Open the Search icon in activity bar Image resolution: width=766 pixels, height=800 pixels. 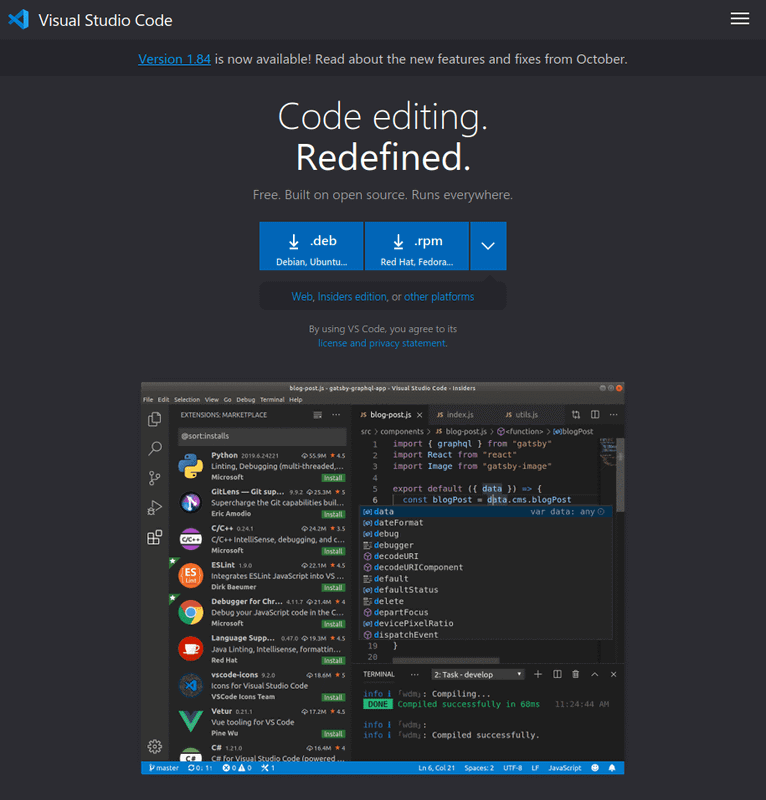155,448
